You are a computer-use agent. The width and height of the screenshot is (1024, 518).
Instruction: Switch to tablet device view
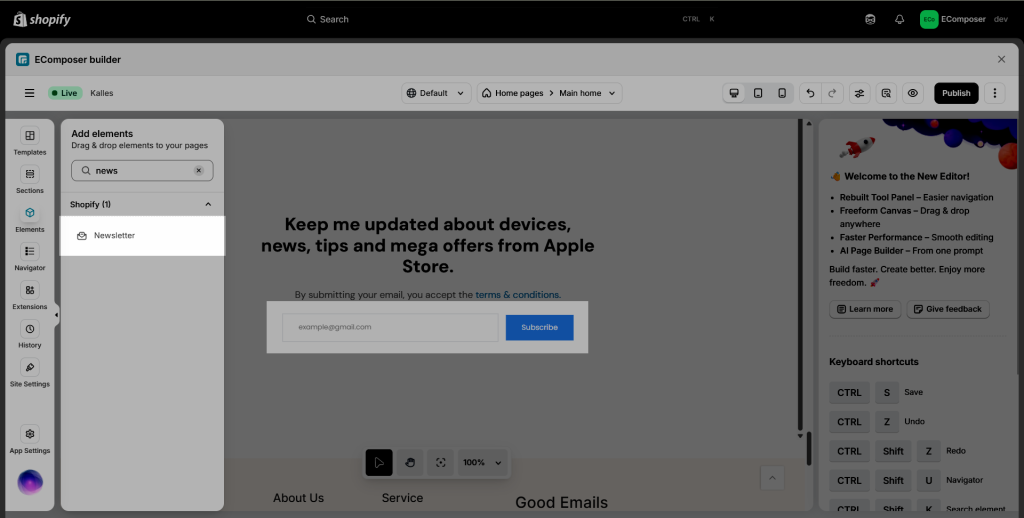(x=758, y=93)
